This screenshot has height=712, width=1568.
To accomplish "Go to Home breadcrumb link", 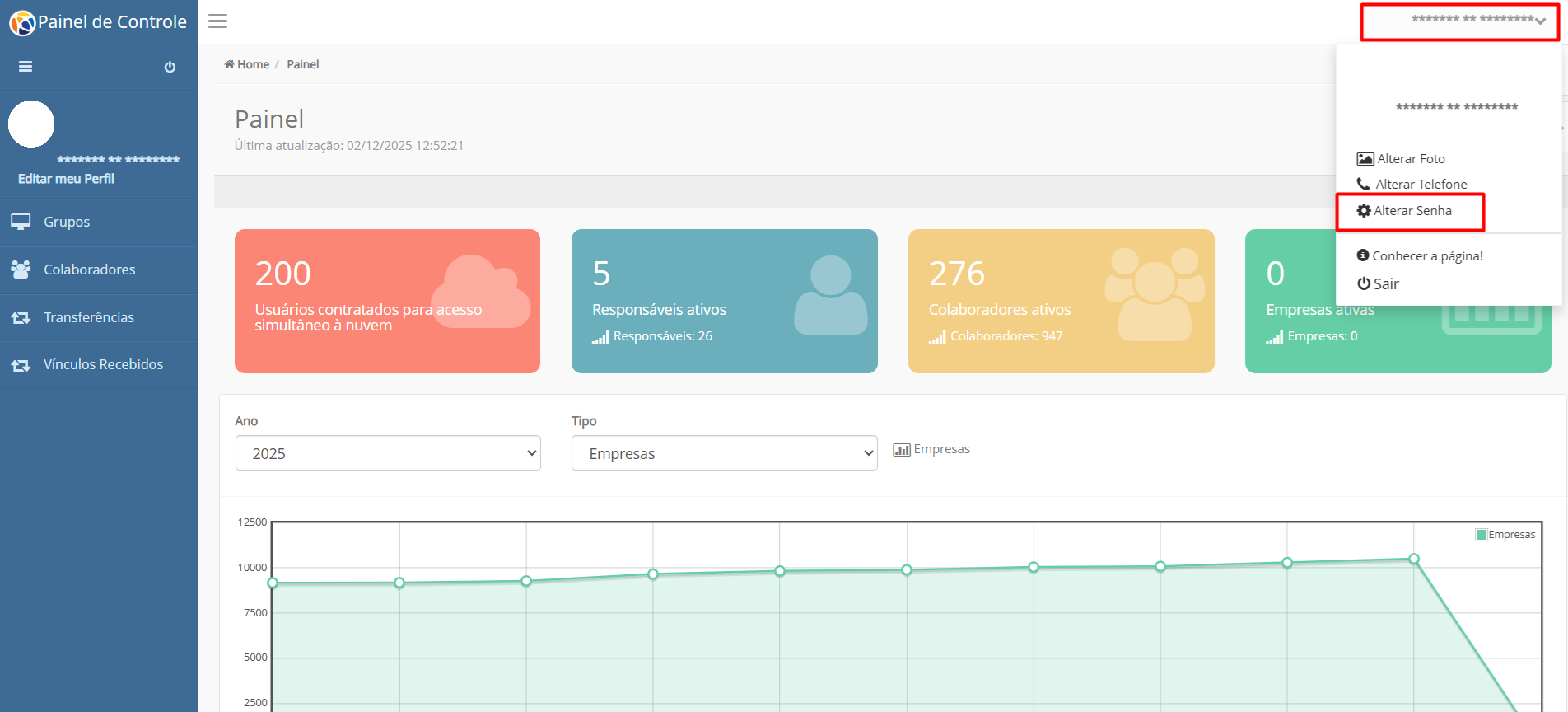I will click(x=247, y=64).
